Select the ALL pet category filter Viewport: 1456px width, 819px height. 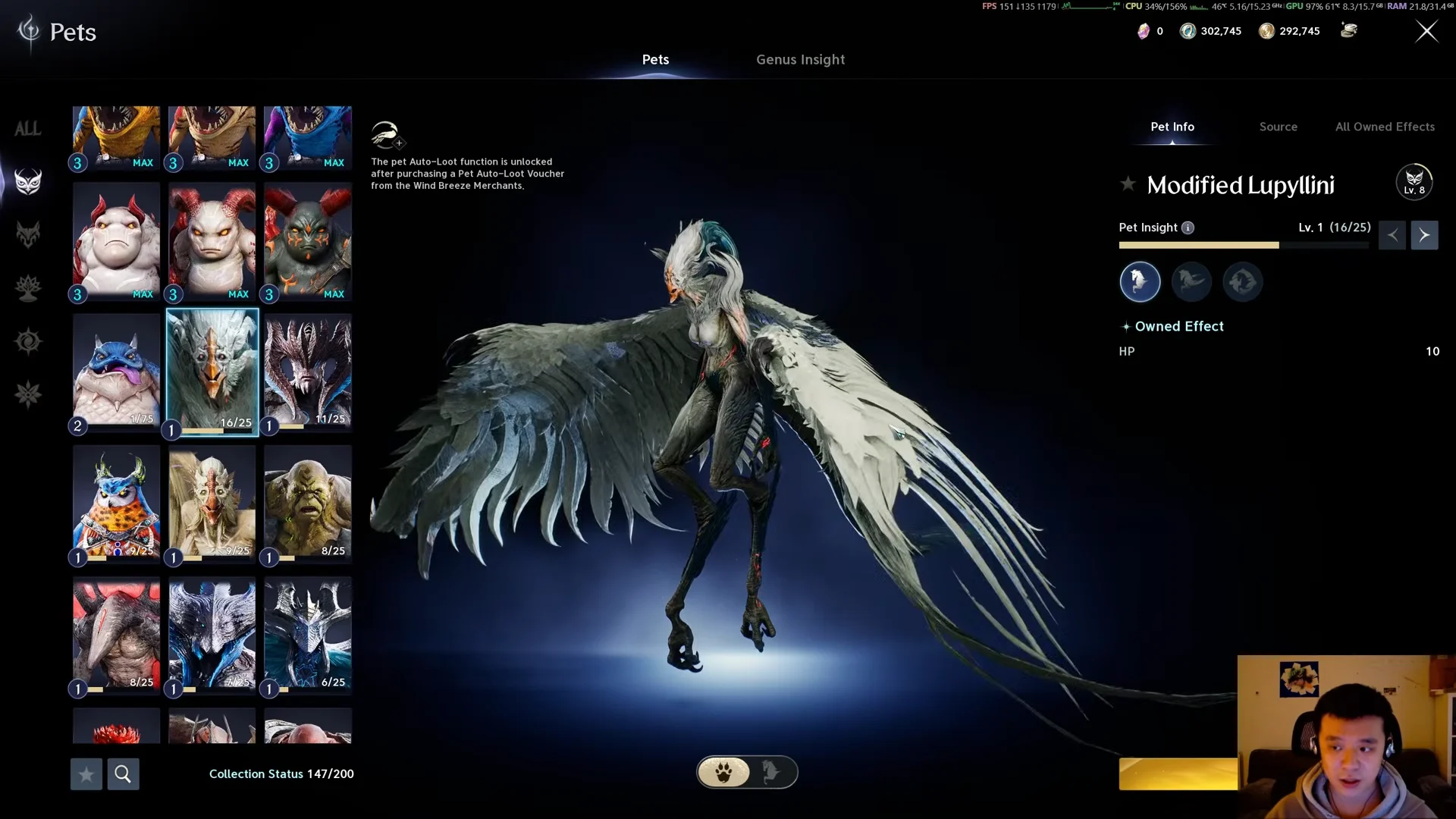coord(28,129)
